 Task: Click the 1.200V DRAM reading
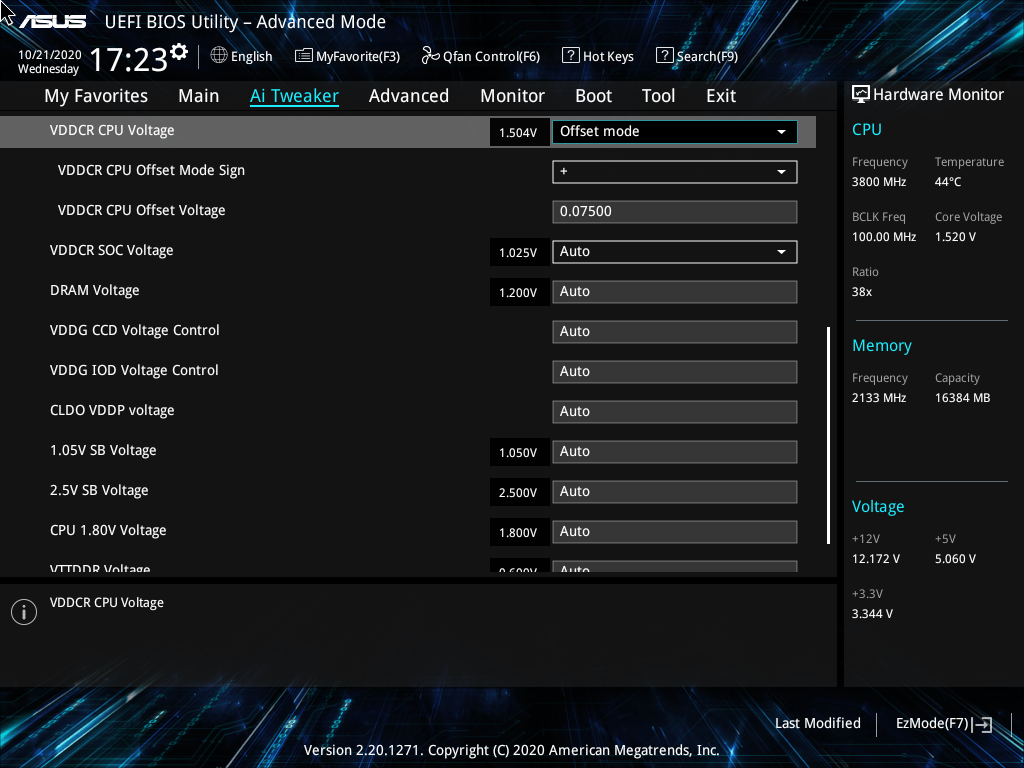point(518,293)
